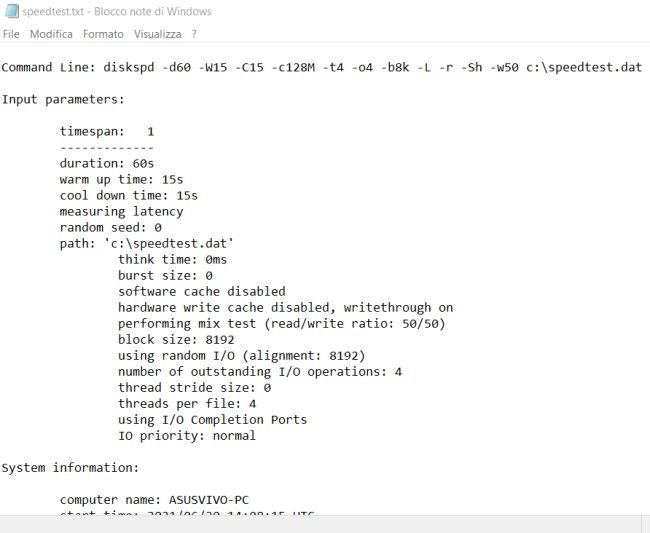Open the Formato menu

pyautogui.click(x=103, y=34)
